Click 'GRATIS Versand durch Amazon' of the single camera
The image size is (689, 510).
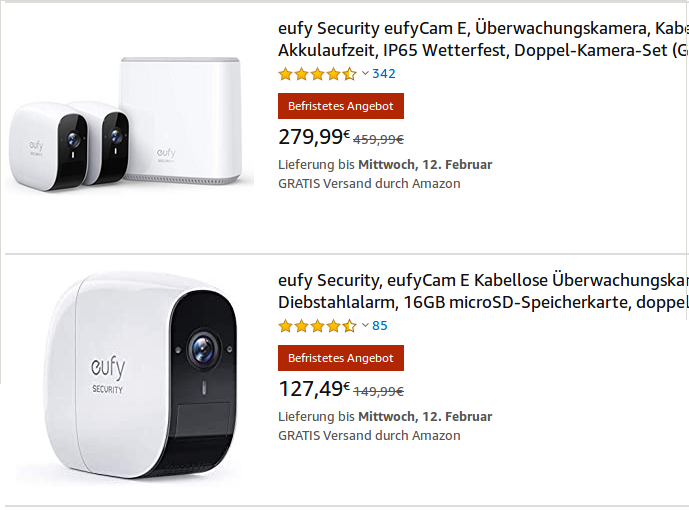[x=369, y=435]
